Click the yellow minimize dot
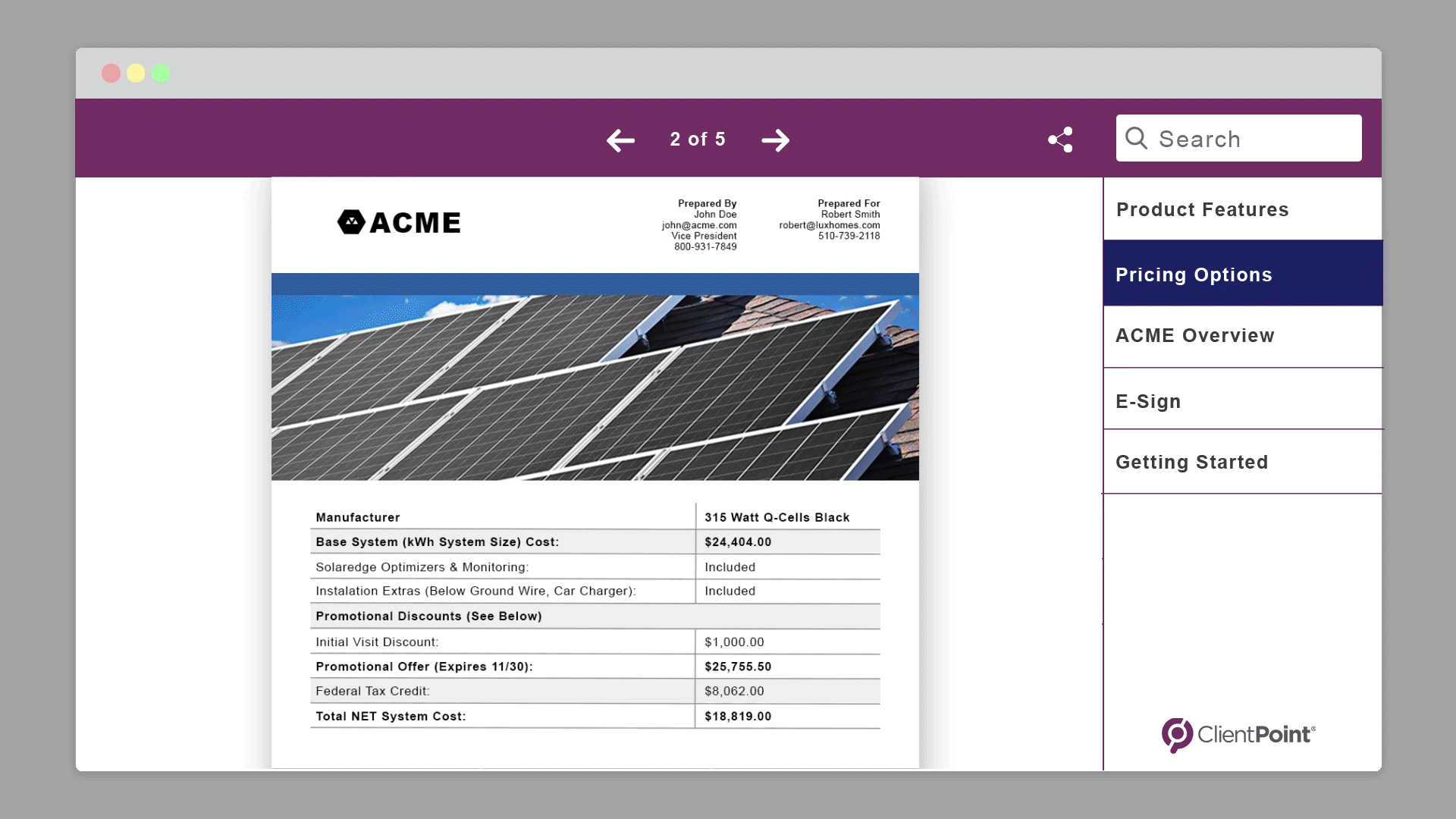This screenshot has height=819, width=1456. pos(136,74)
